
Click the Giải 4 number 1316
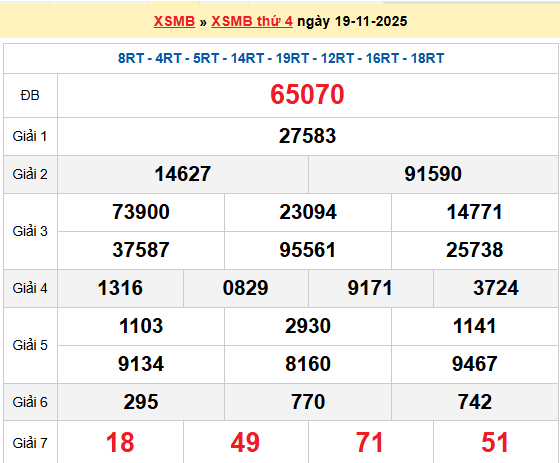tap(120, 288)
